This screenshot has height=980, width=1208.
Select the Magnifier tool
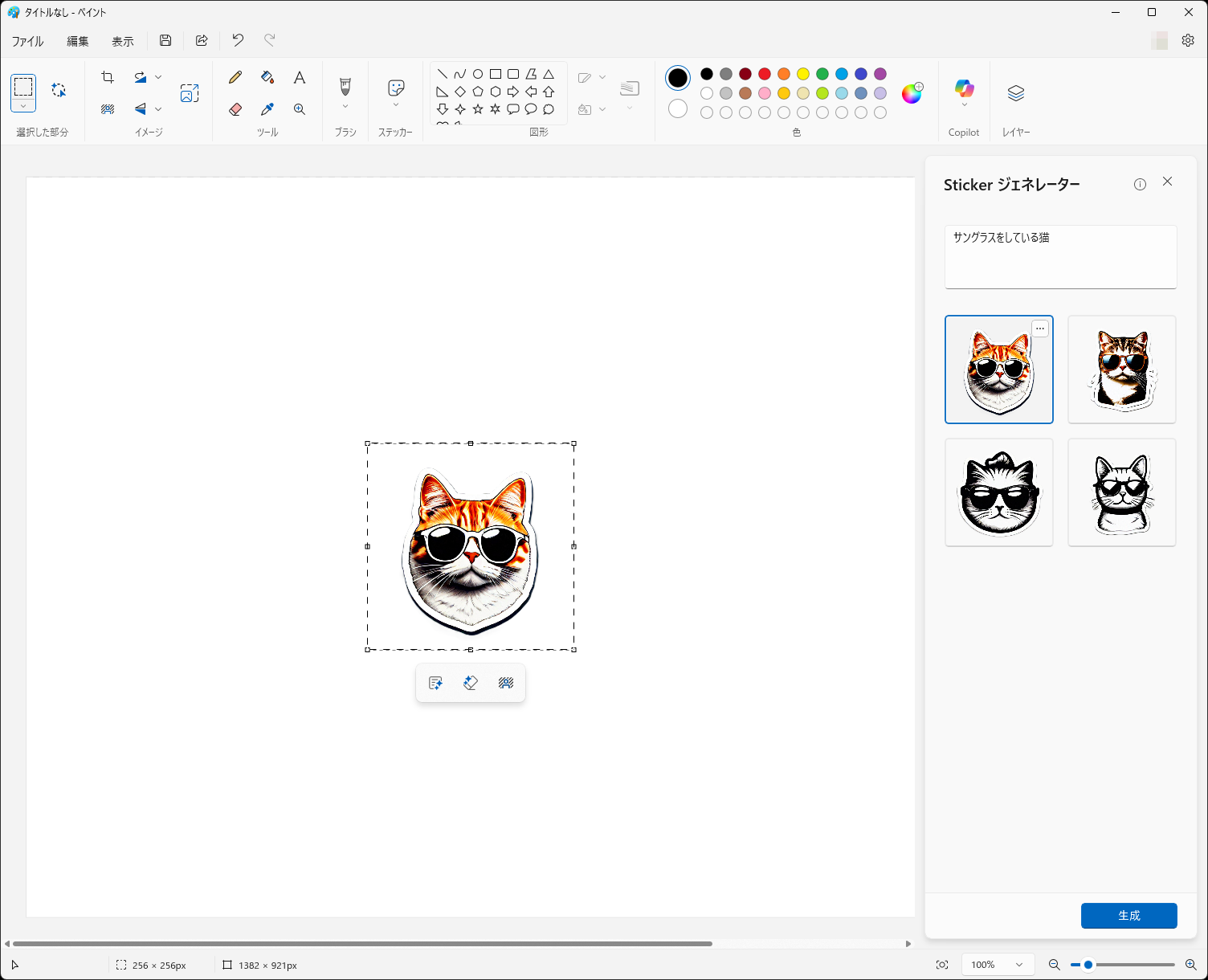point(300,109)
